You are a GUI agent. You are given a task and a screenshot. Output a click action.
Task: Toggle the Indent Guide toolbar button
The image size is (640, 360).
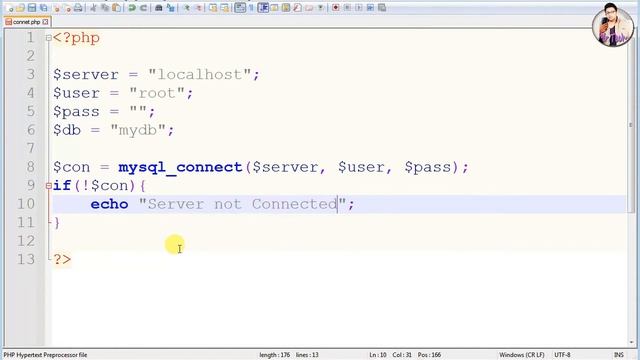point(263,8)
